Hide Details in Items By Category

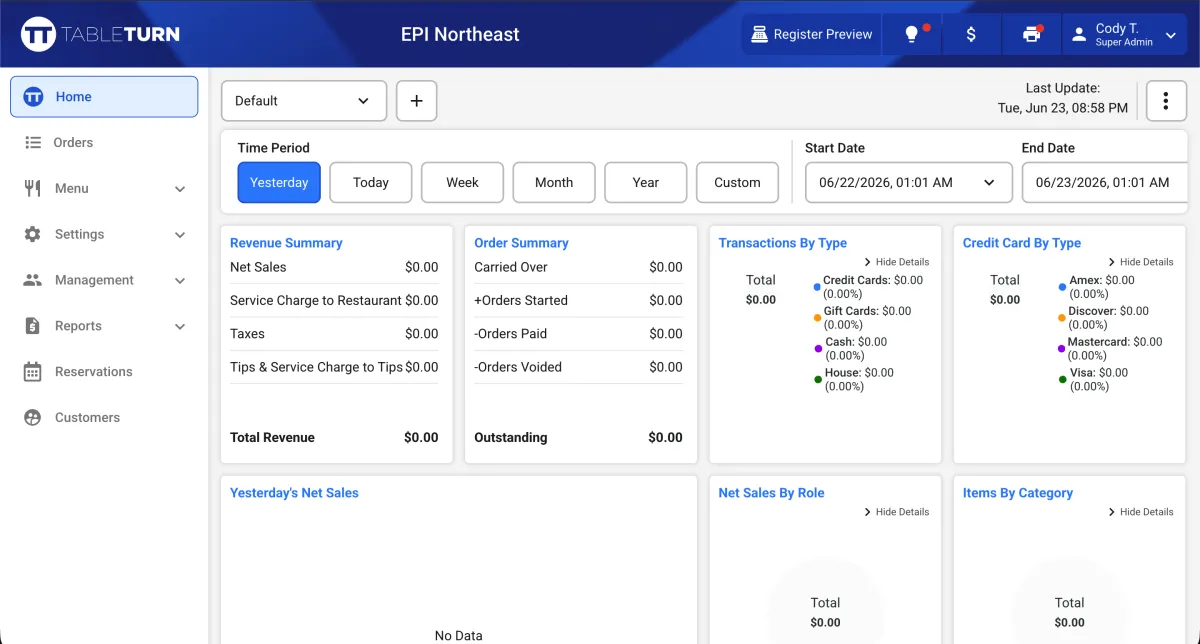(1140, 512)
